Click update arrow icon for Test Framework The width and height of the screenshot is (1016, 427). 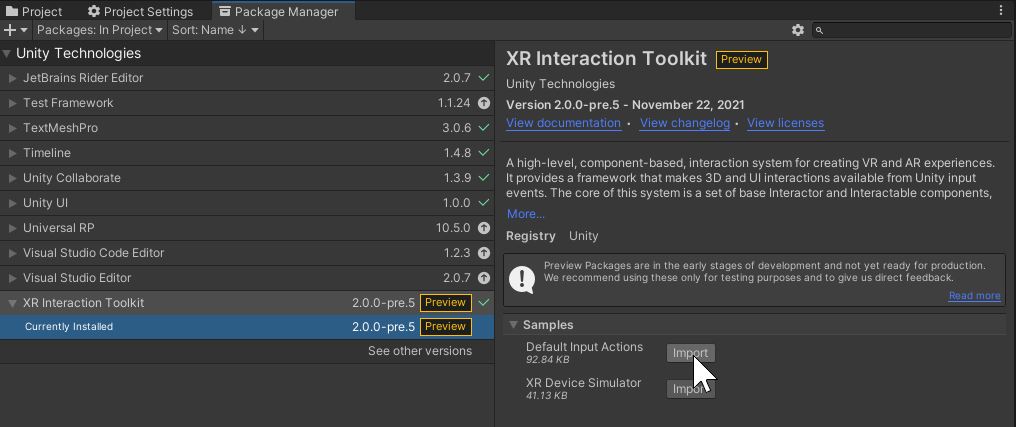pyautogui.click(x=483, y=103)
